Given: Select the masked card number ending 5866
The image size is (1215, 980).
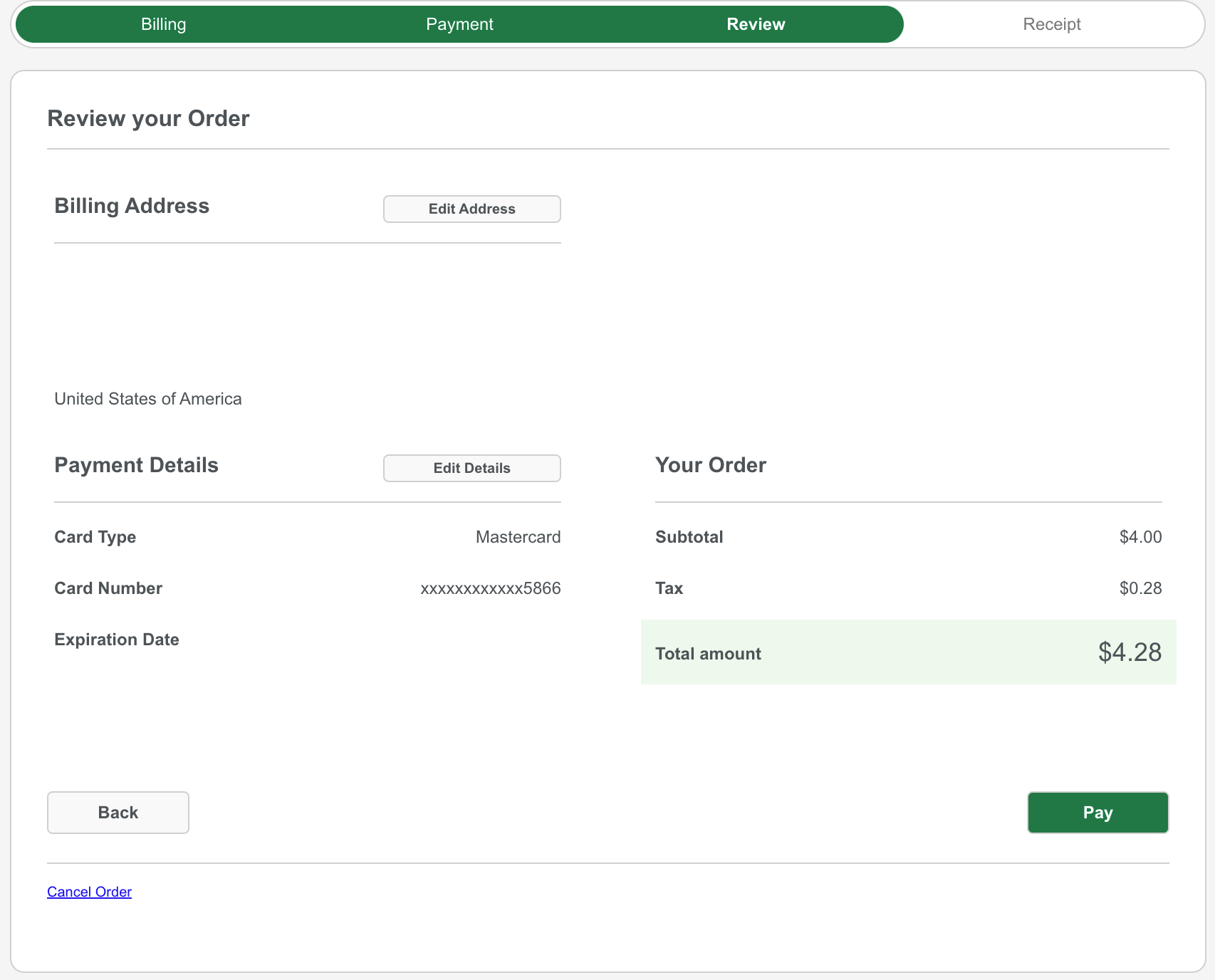Looking at the screenshot, I should pos(491,588).
